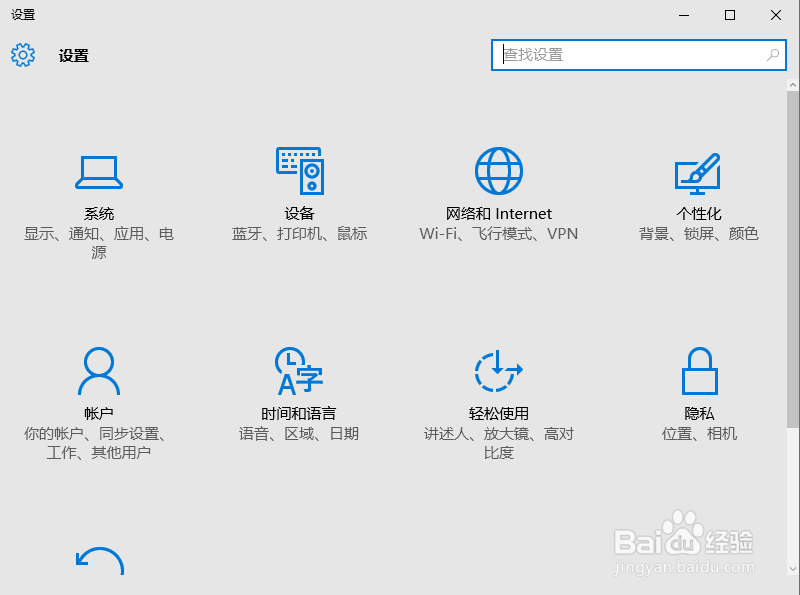Screen dimensions: 800x595
Task: Click the blue settings gear icon
Action: pos(23,55)
